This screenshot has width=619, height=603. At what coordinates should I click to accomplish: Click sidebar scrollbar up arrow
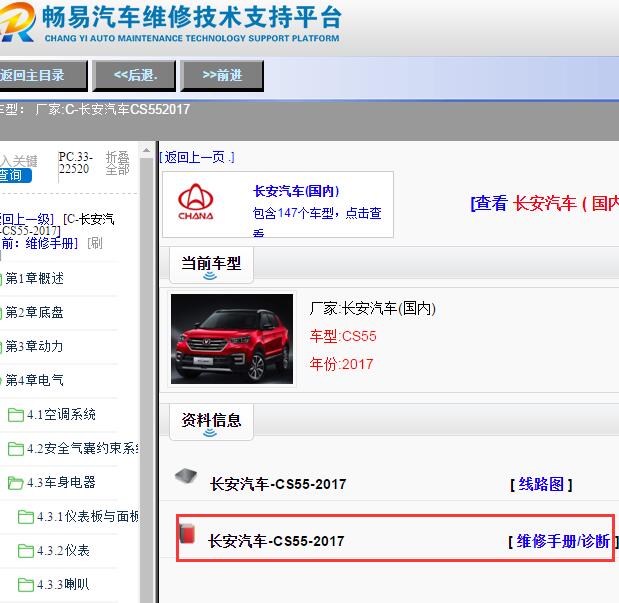[146, 150]
